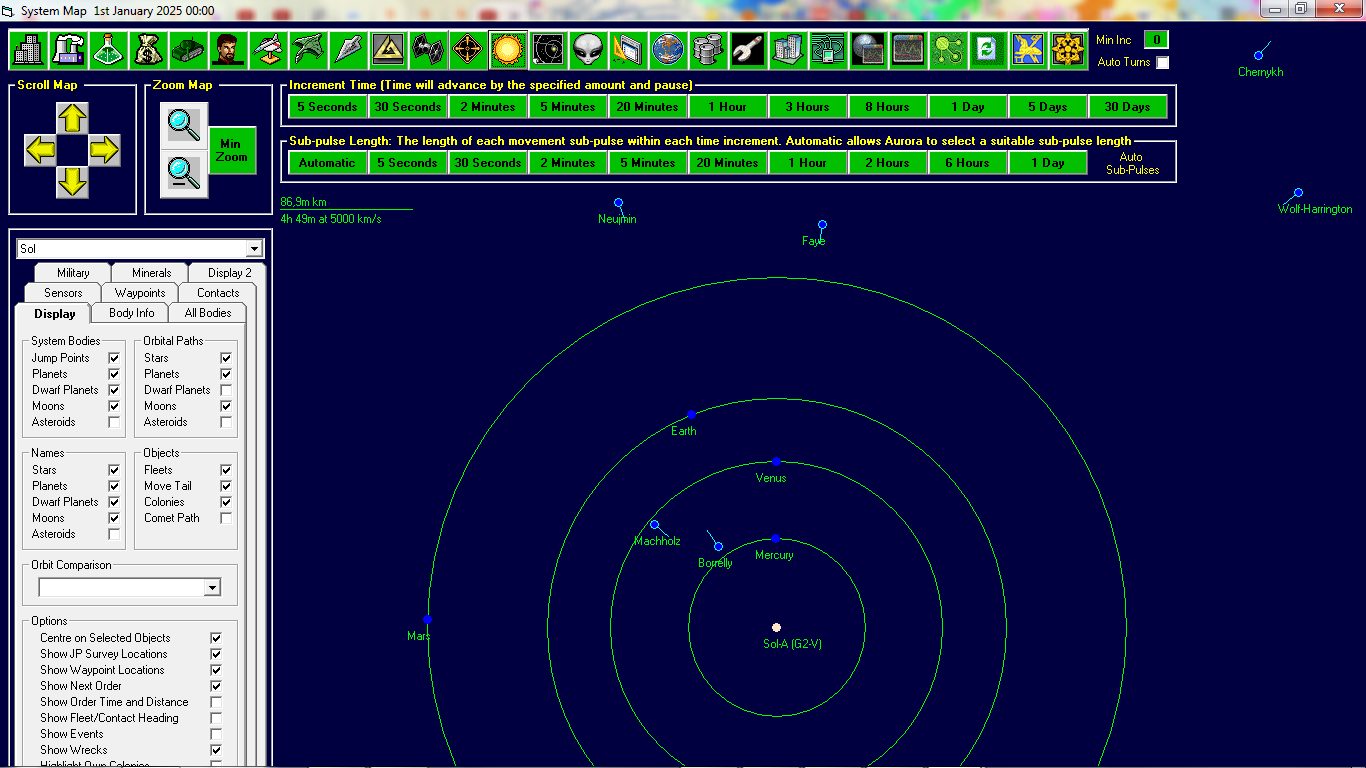The height and width of the screenshot is (768, 1366).
Task: Switch to the Military tab
Action: (x=73, y=273)
